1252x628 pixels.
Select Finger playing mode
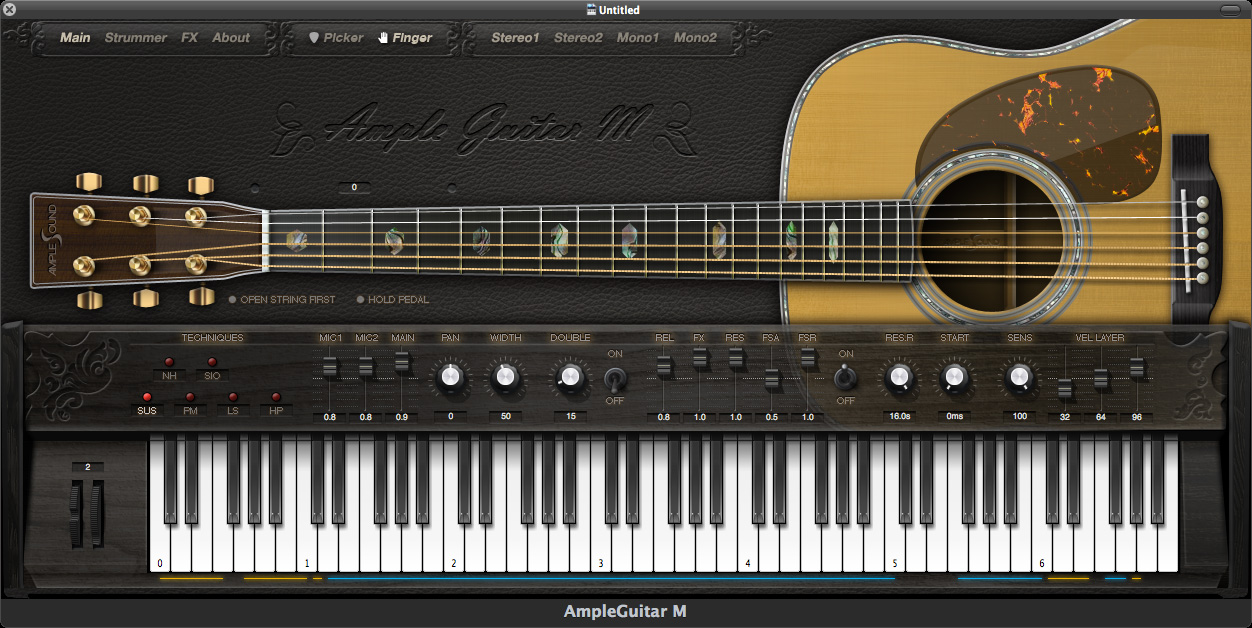[412, 38]
